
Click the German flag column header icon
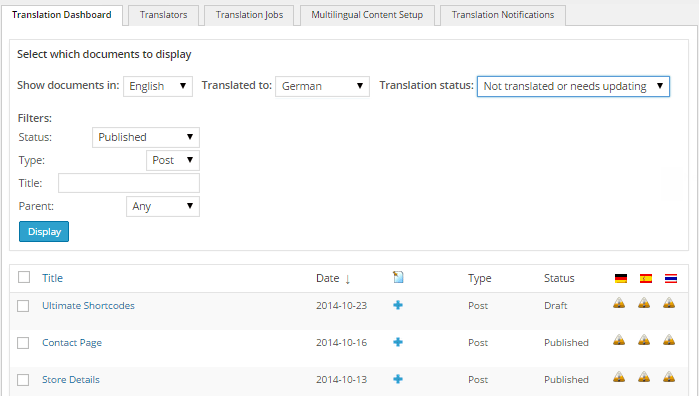[621, 279]
